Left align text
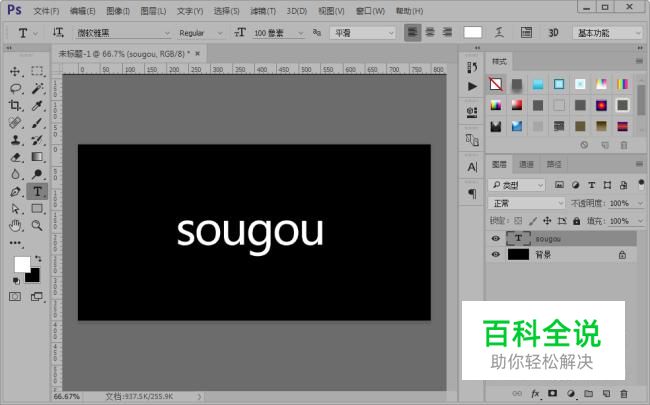Viewport: 650px width, 405px height. [412, 32]
